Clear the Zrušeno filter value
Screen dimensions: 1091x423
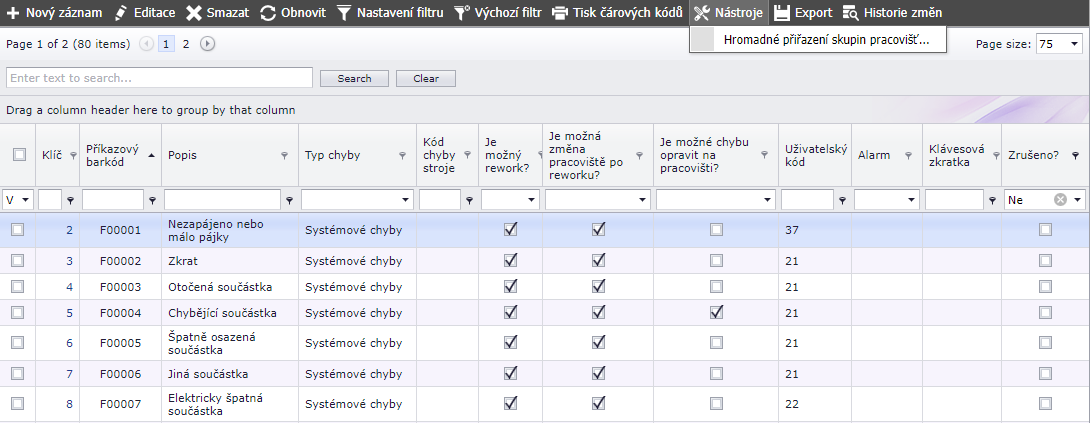[1060, 200]
